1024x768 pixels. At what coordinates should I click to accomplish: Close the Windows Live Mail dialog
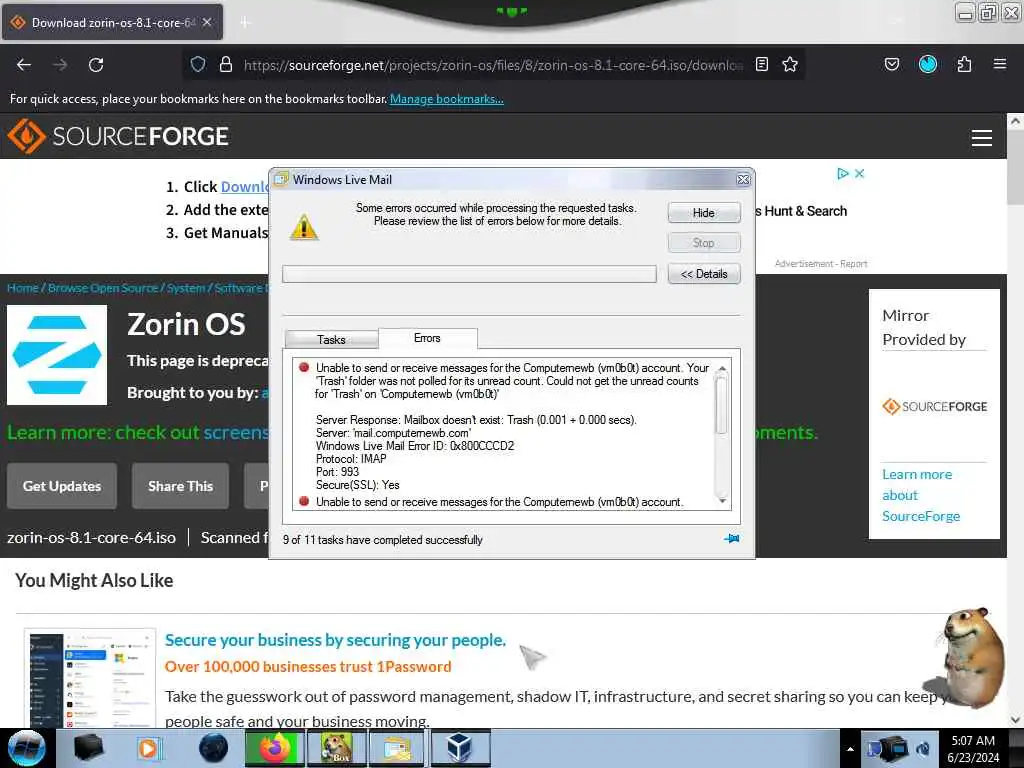pyautogui.click(x=743, y=180)
